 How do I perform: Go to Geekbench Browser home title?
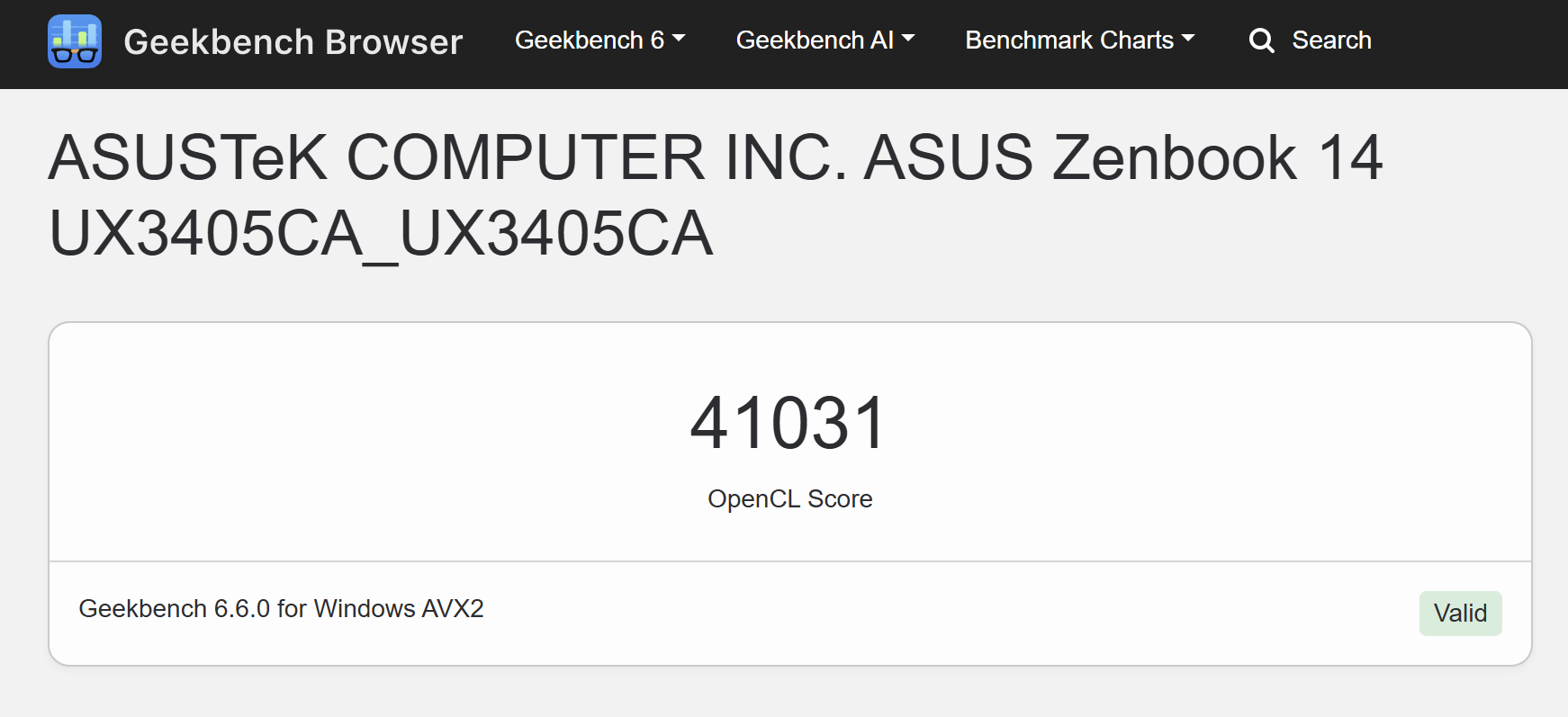tap(293, 42)
